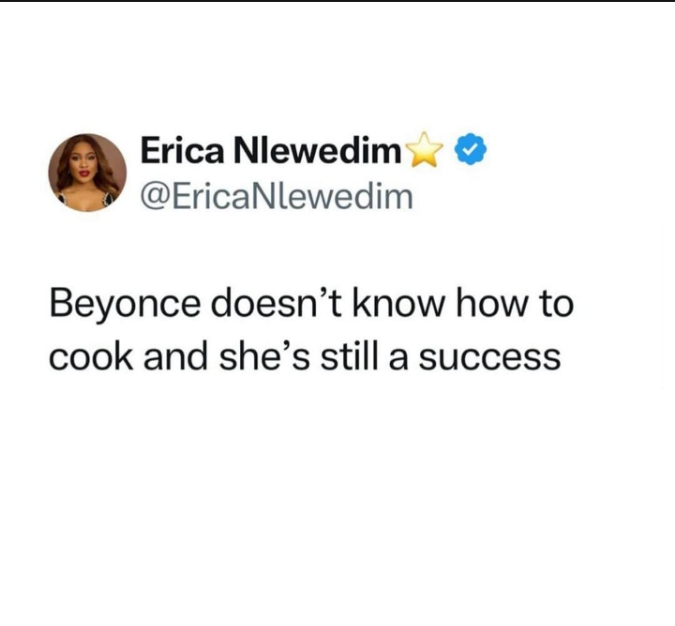Click the word "how" in the tweet

point(491,302)
